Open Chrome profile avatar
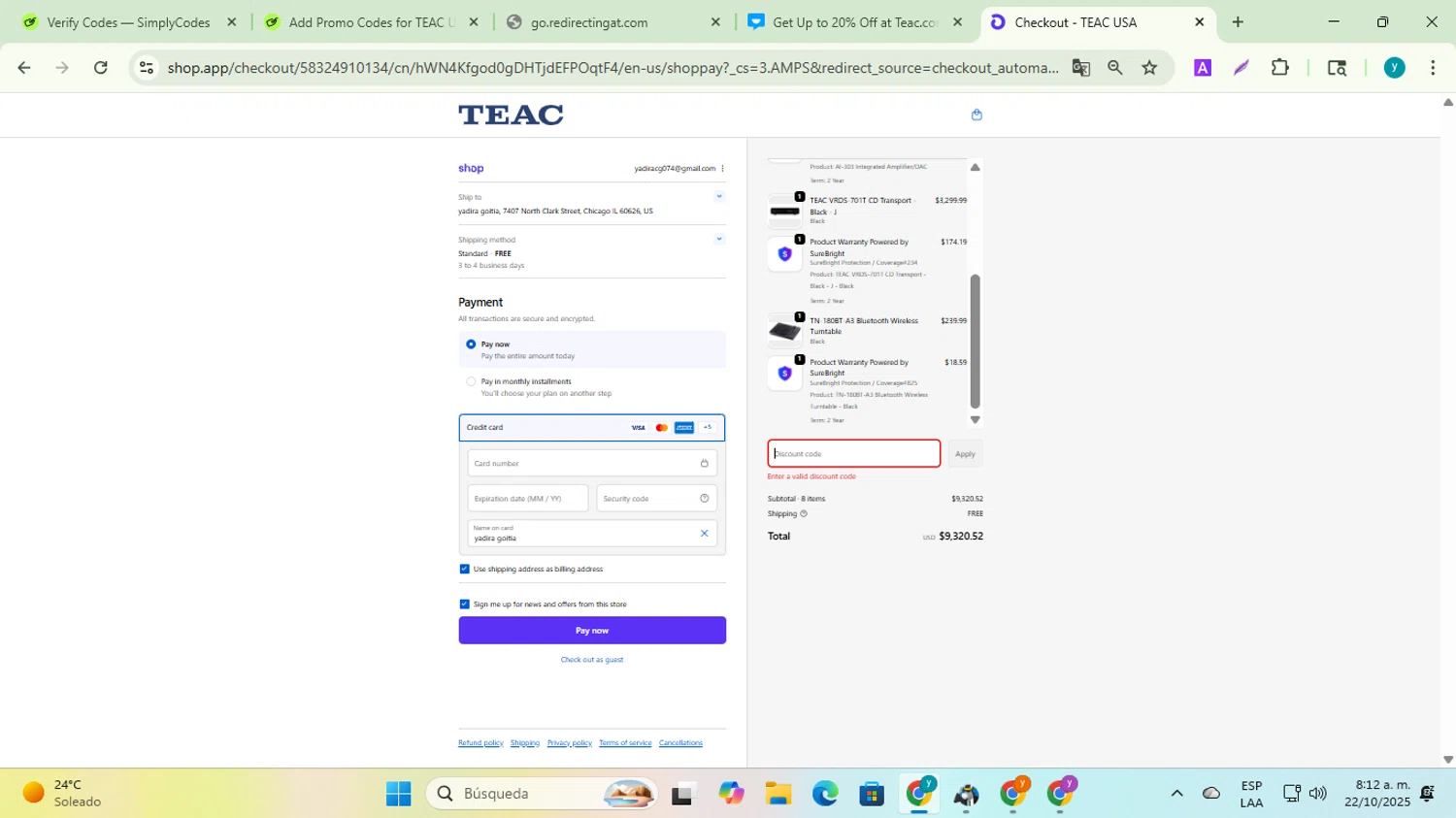 (x=1395, y=68)
